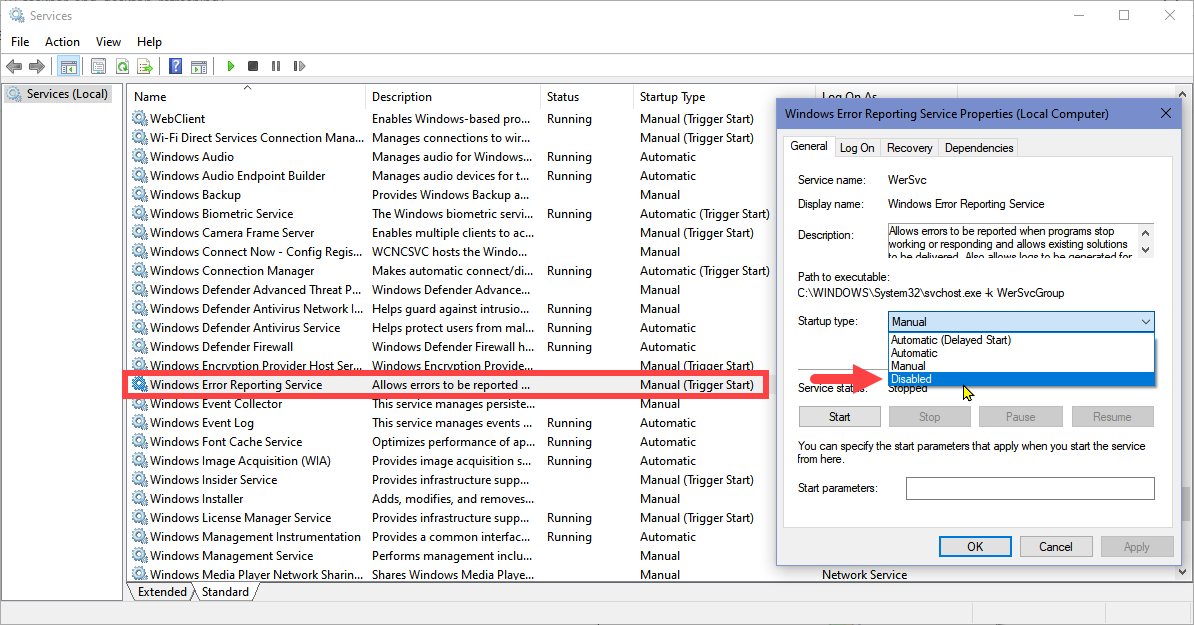Switch to the Extended view tab
Image resolution: width=1194 pixels, height=625 pixels.
tap(161, 592)
